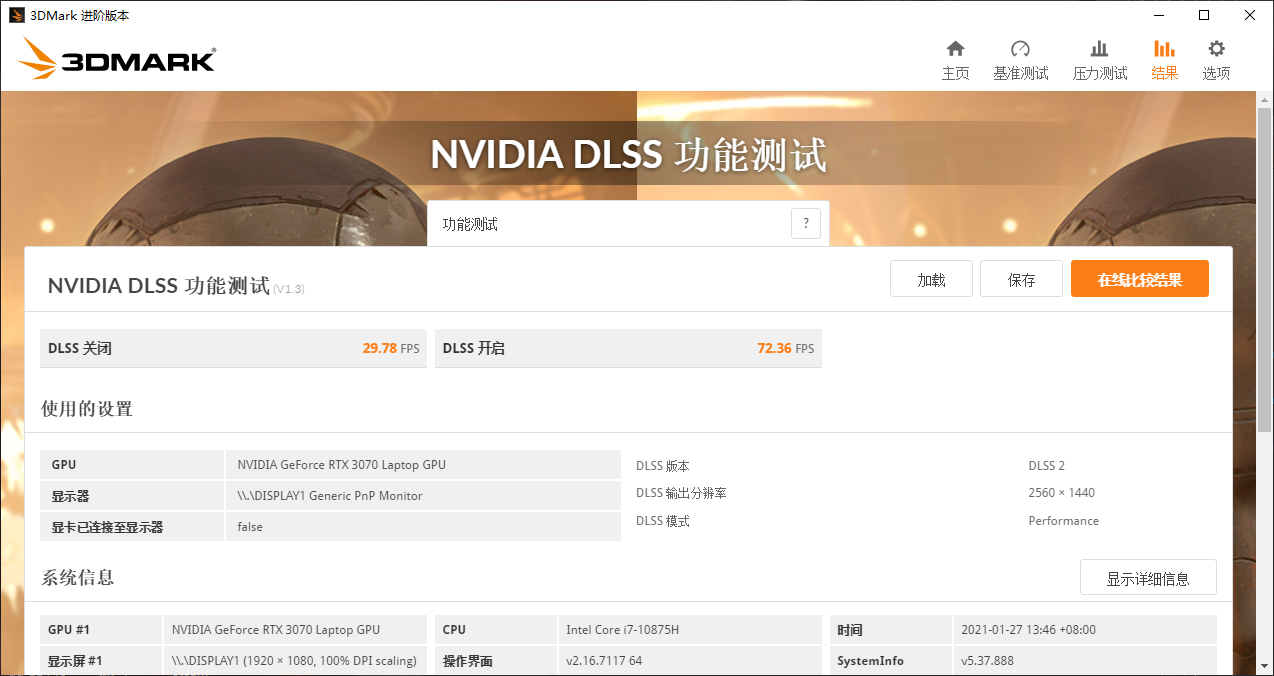This screenshot has height=676, width=1274.
Task: Click the CPU label in system info
Action: coord(454,630)
